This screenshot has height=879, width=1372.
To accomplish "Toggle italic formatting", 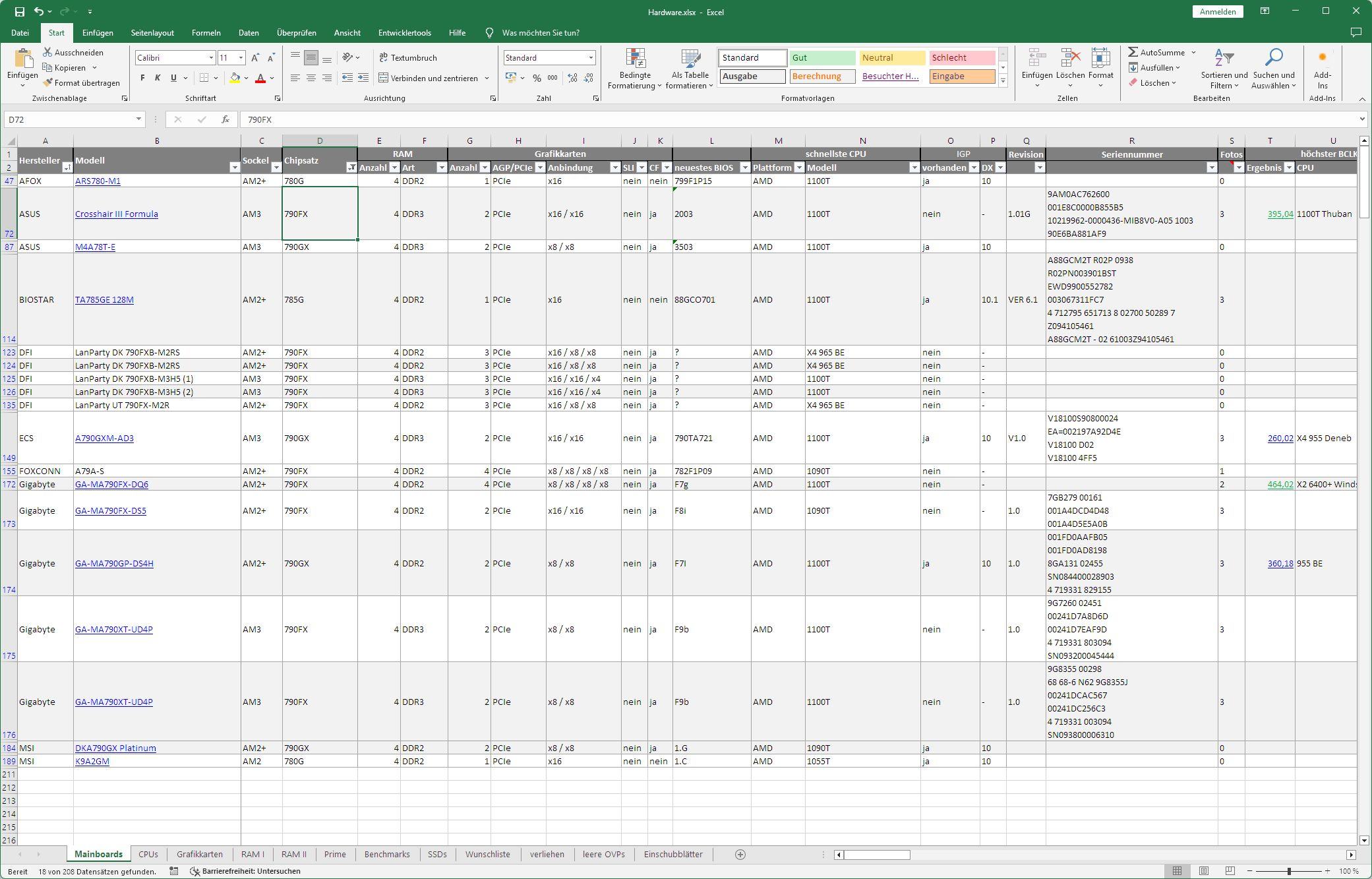I will pyautogui.click(x=158, y=78).
